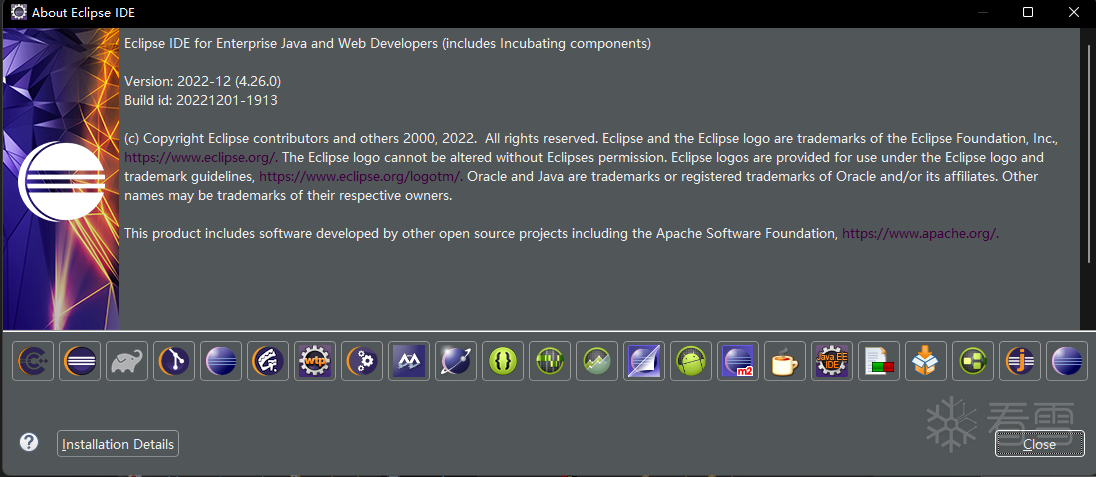Screen dimensions: 1096x477
Task: Click the Java EE IDE gear icon
Action: point(832,361)
